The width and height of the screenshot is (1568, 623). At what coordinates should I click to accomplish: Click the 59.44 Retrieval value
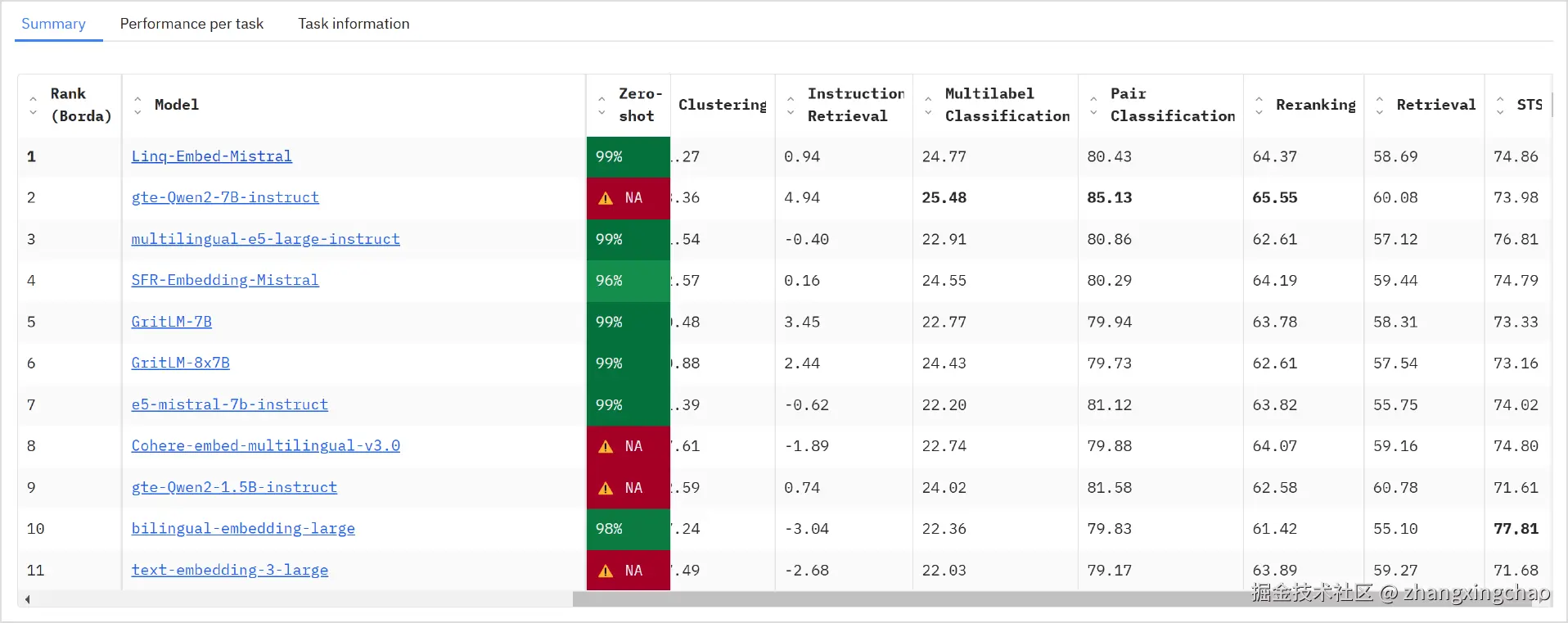(1395, 280)
